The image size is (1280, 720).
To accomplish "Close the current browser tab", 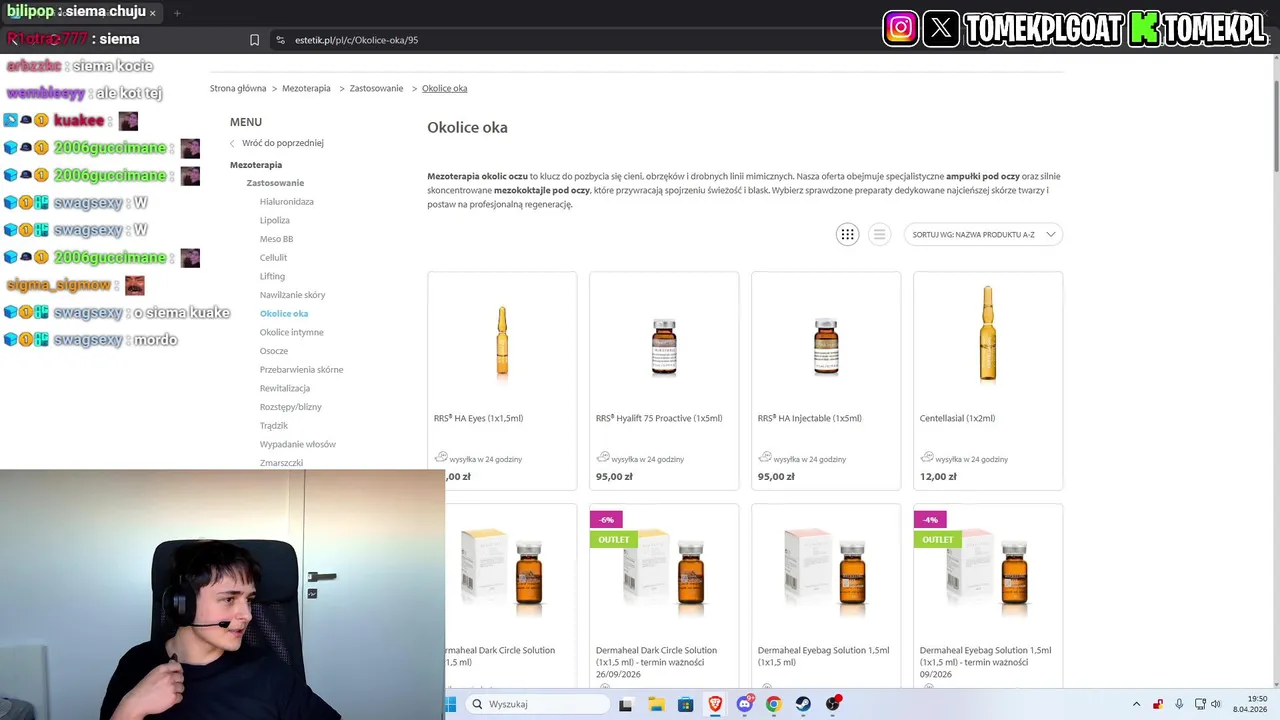I will pos(153,13).
